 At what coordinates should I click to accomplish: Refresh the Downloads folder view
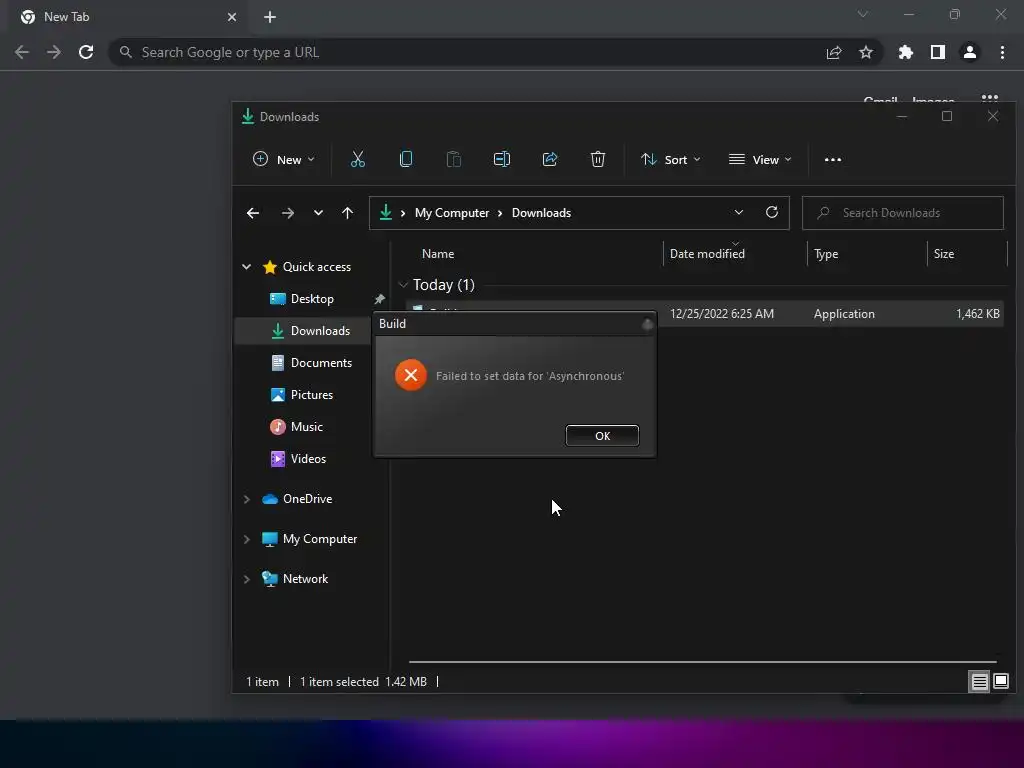(772, 212)
